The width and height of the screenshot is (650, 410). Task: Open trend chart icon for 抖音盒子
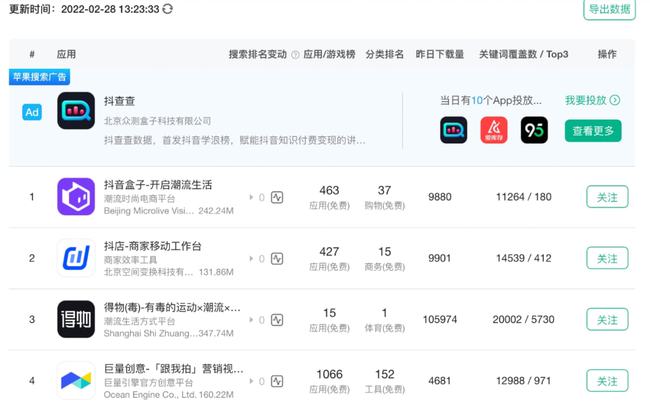pyautogui.click(x=277, y=197)
